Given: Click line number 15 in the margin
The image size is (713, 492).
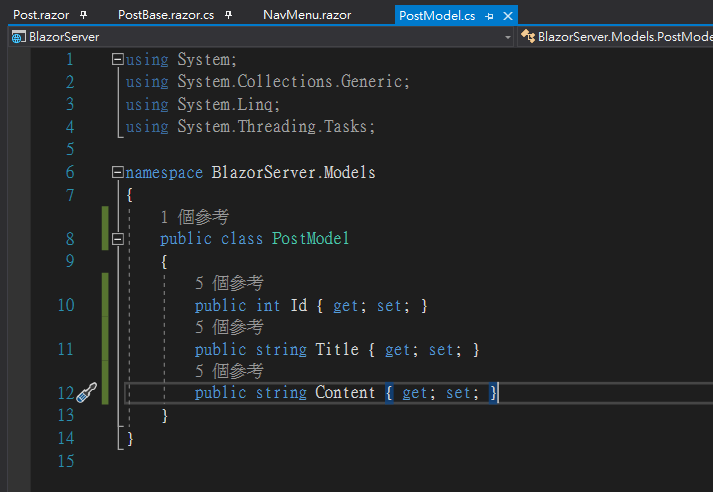Looking at the screenshot, I should [x=66, y=461].
